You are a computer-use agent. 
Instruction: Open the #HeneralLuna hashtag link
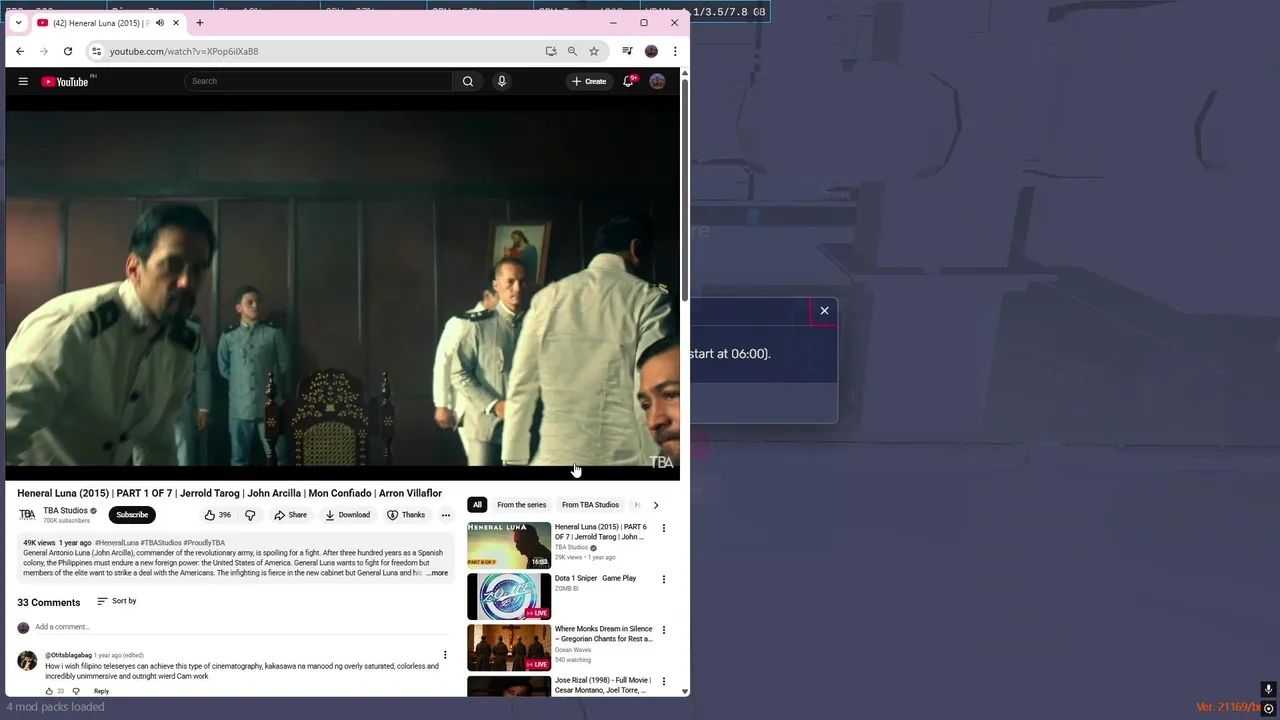pos(117,543)
